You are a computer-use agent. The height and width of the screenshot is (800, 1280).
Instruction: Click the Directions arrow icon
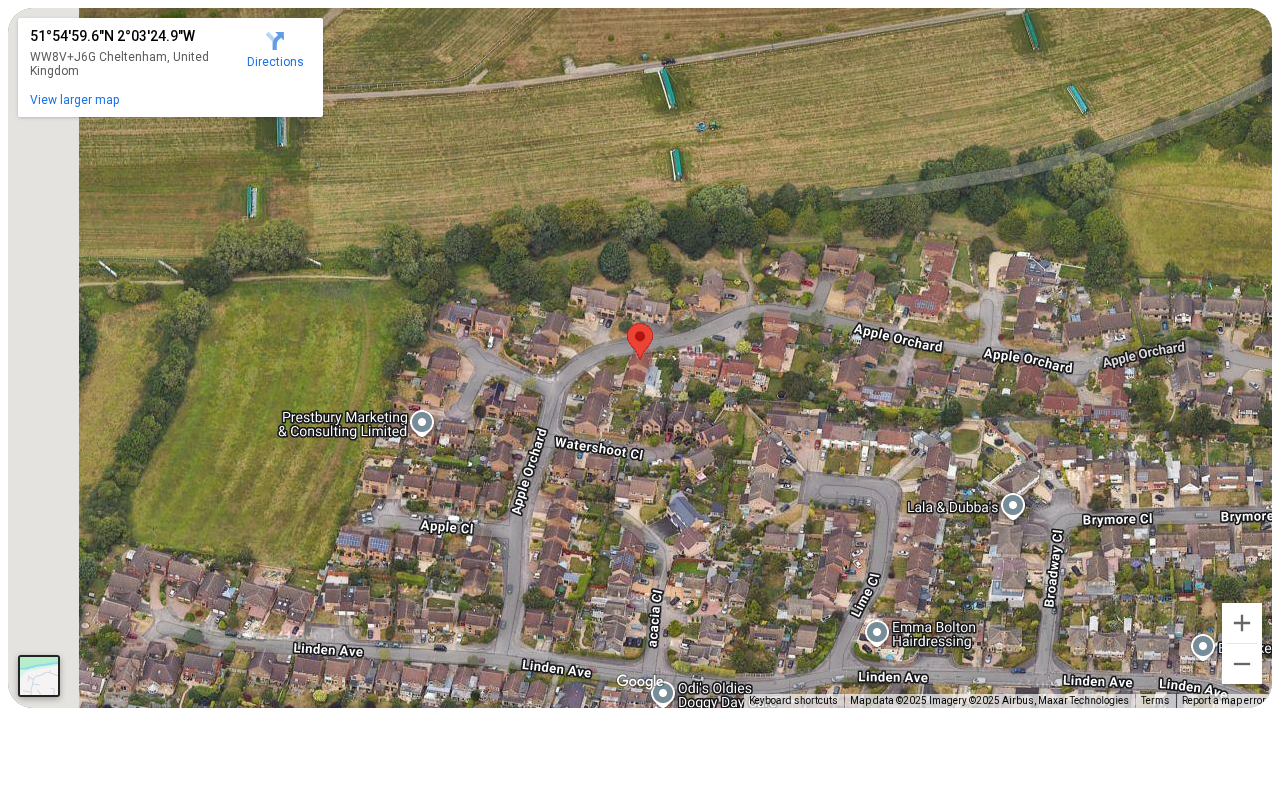pos(275,41)
